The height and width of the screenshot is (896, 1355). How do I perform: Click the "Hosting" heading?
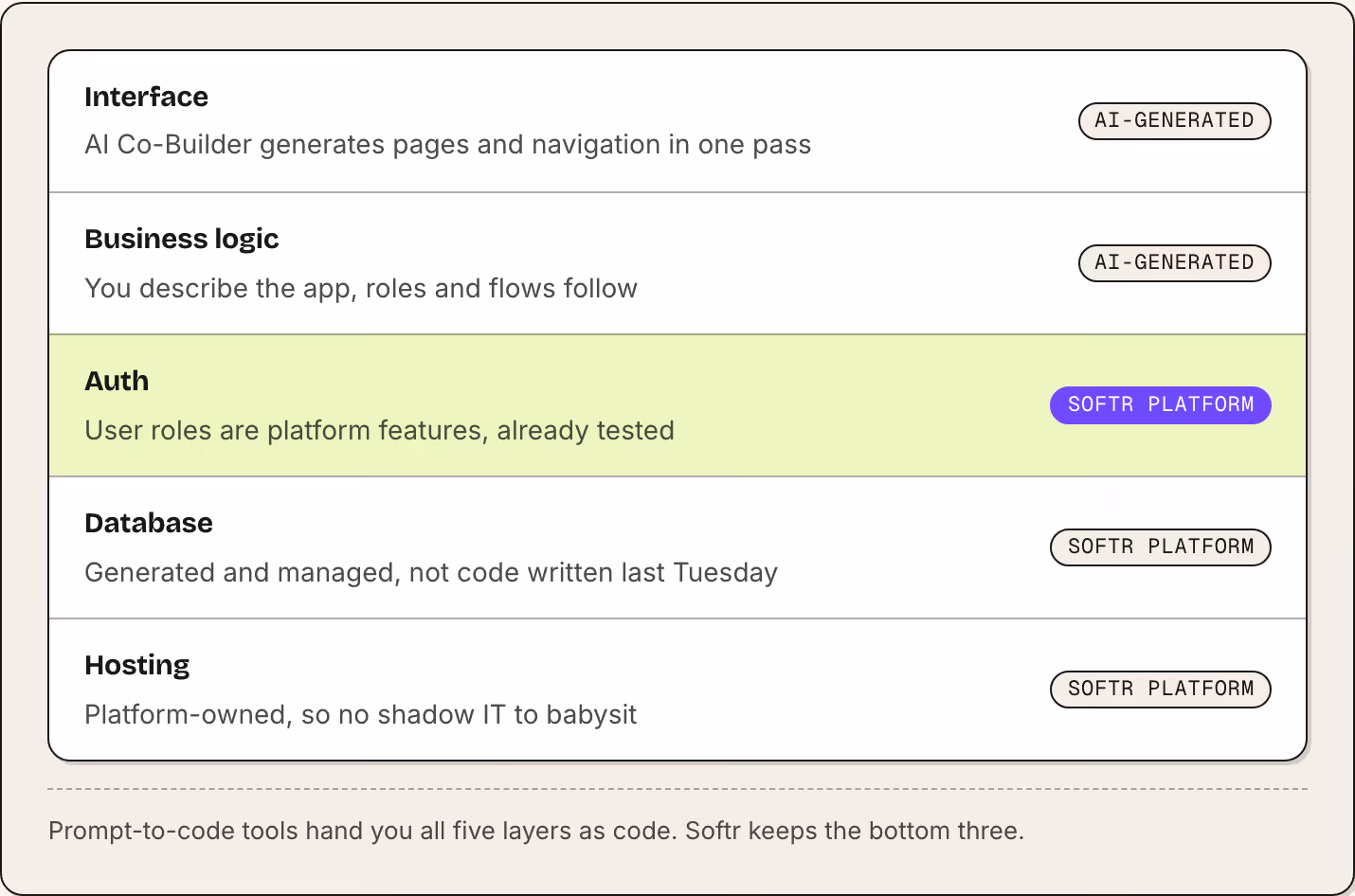137,665
